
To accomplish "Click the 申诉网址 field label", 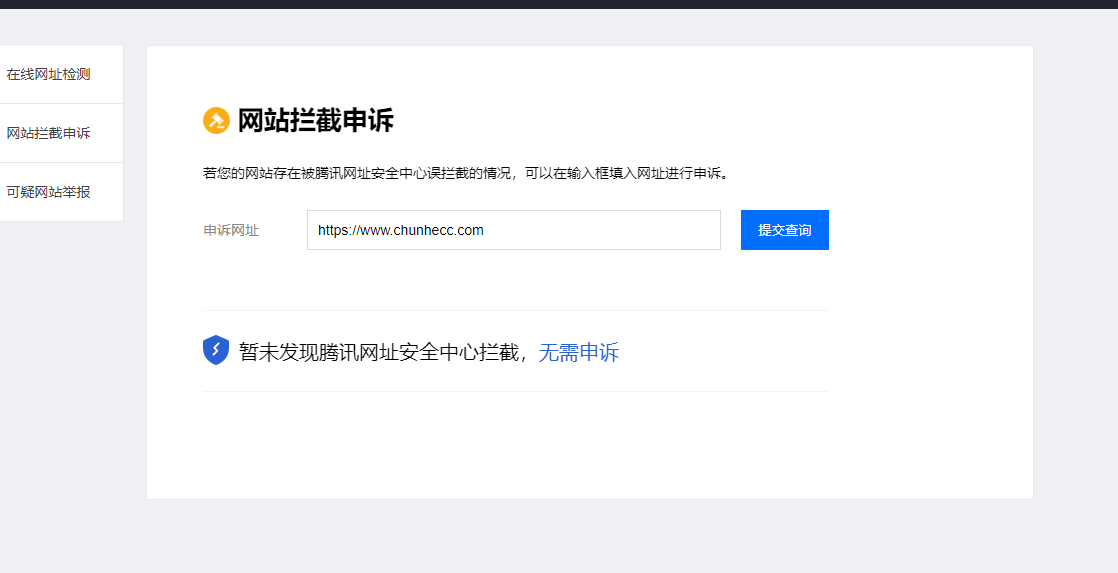I will (231, 231).
